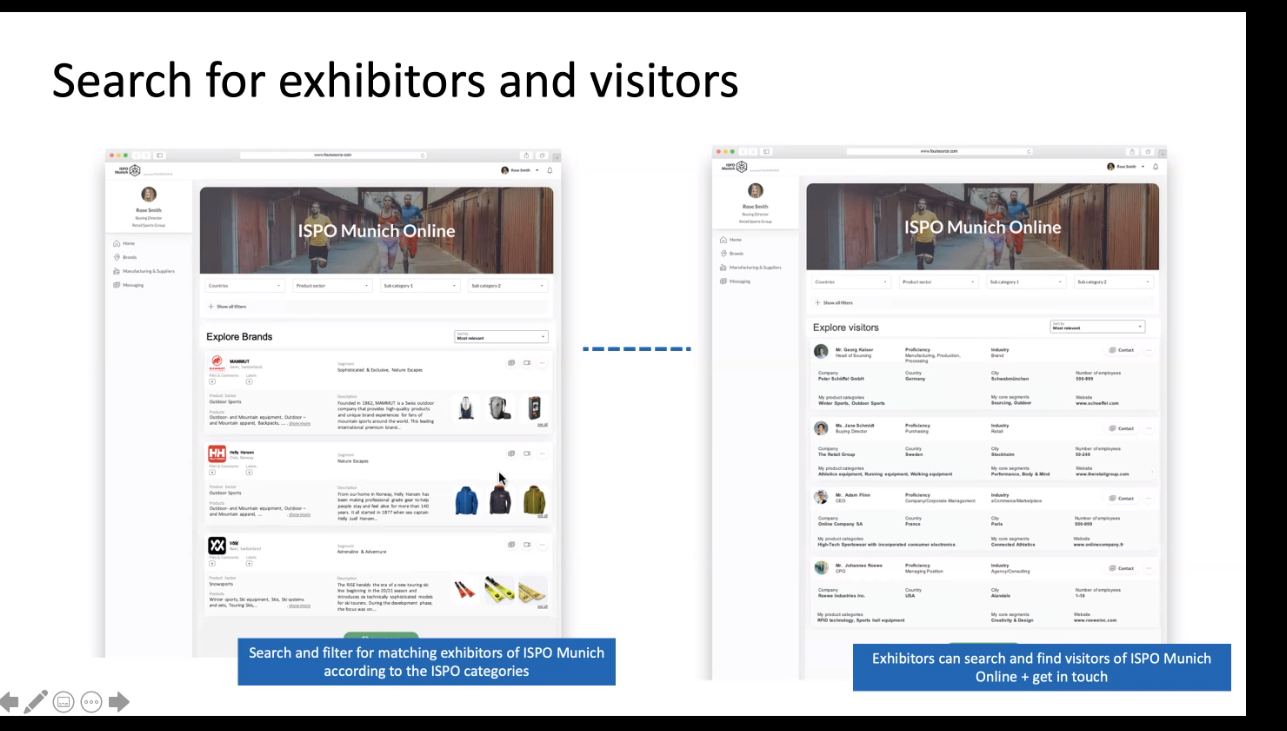This screenshot has width=1287, height=731.
Task: Open Countries filter in Explore visitors window
Action: click(851, 282)
